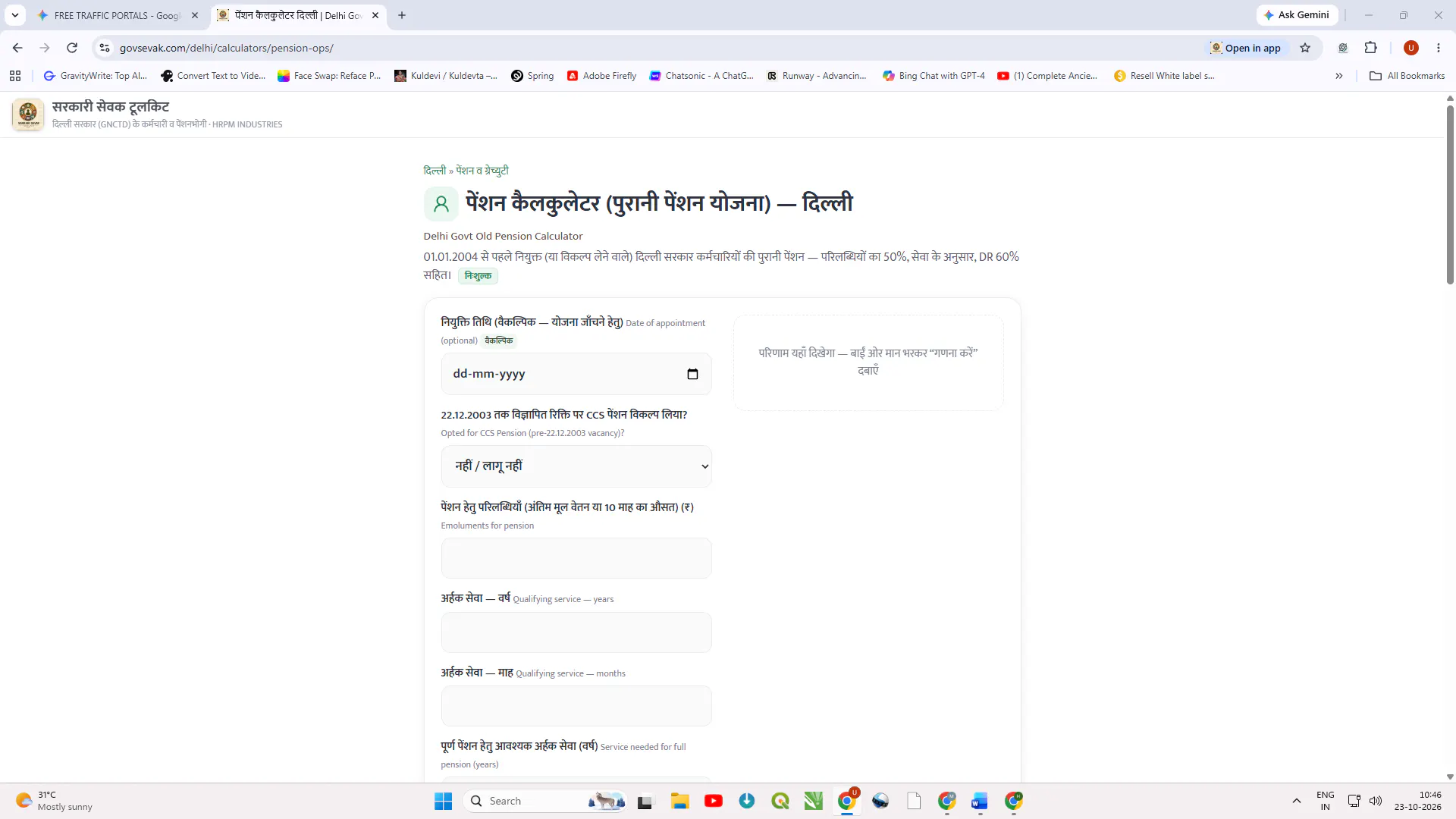View site information icon in address bar

105,48
